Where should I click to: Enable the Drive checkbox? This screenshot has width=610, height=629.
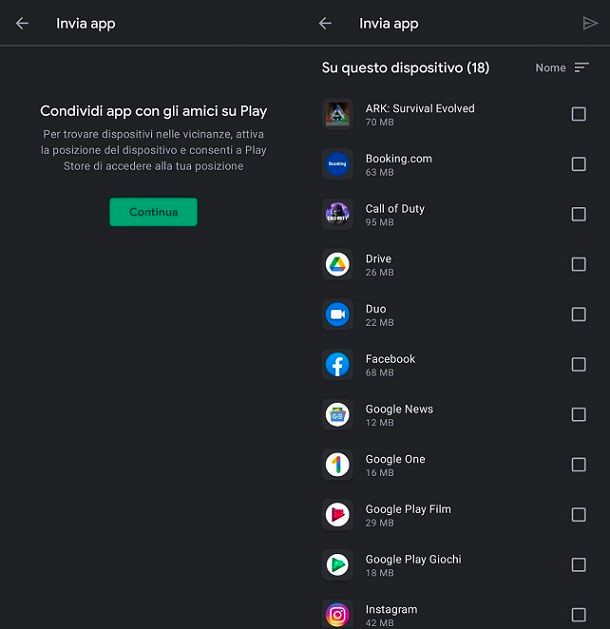[578, 264]
